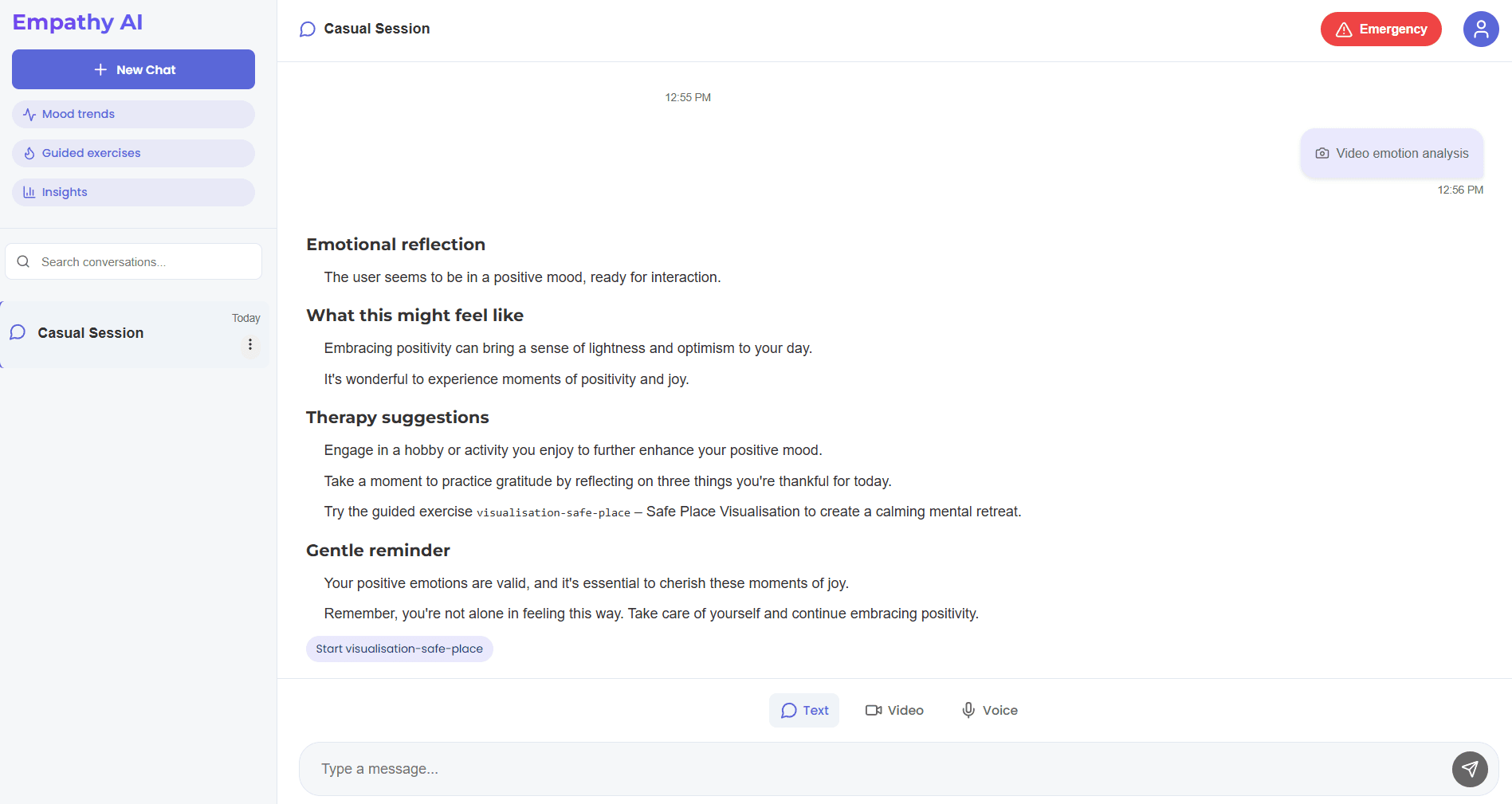Focus the Search conversations field
The width and height of the screenshot is (1512, 804).
(143, 261)
